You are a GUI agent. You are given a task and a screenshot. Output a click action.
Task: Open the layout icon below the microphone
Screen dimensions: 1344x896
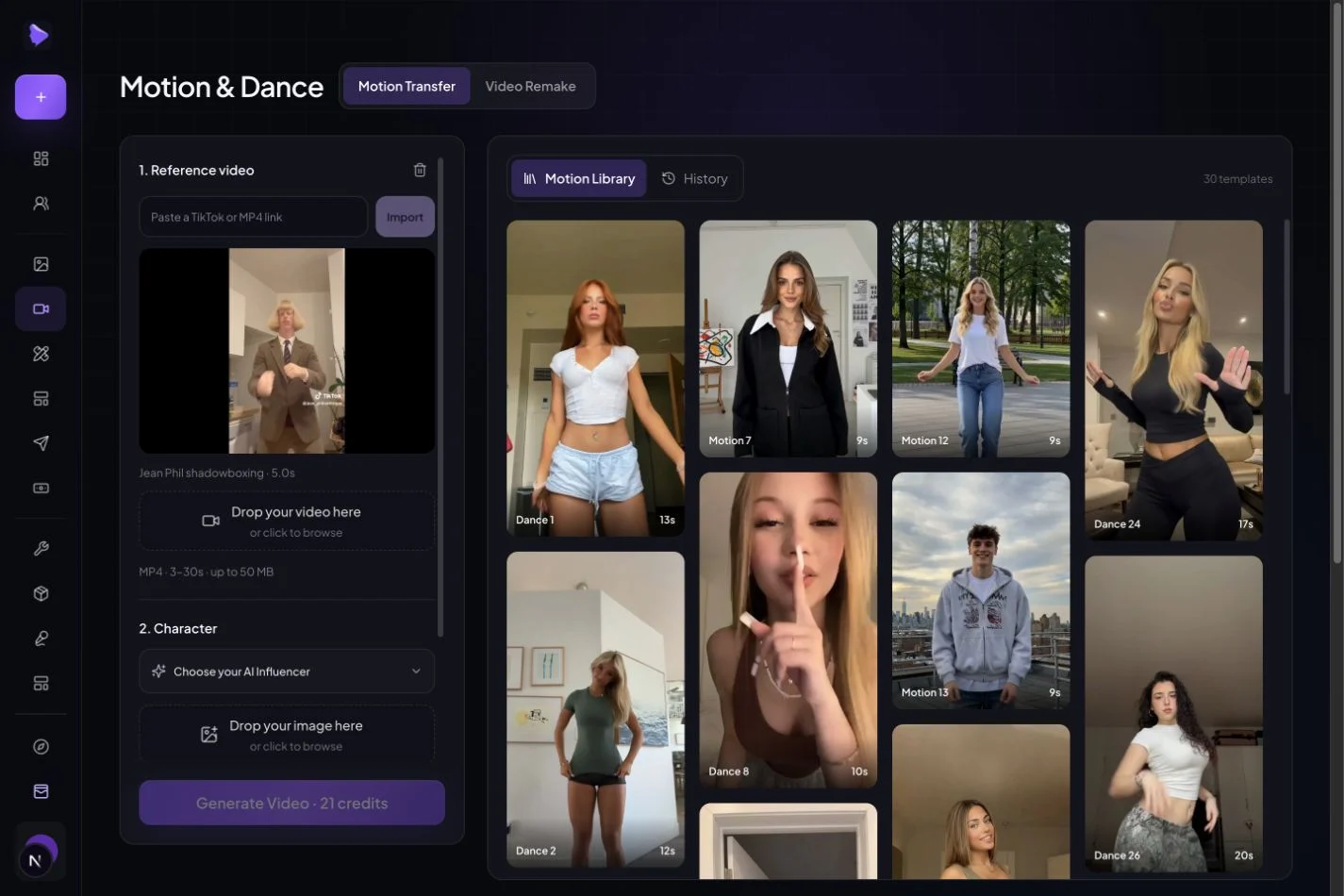click(41, 683)
